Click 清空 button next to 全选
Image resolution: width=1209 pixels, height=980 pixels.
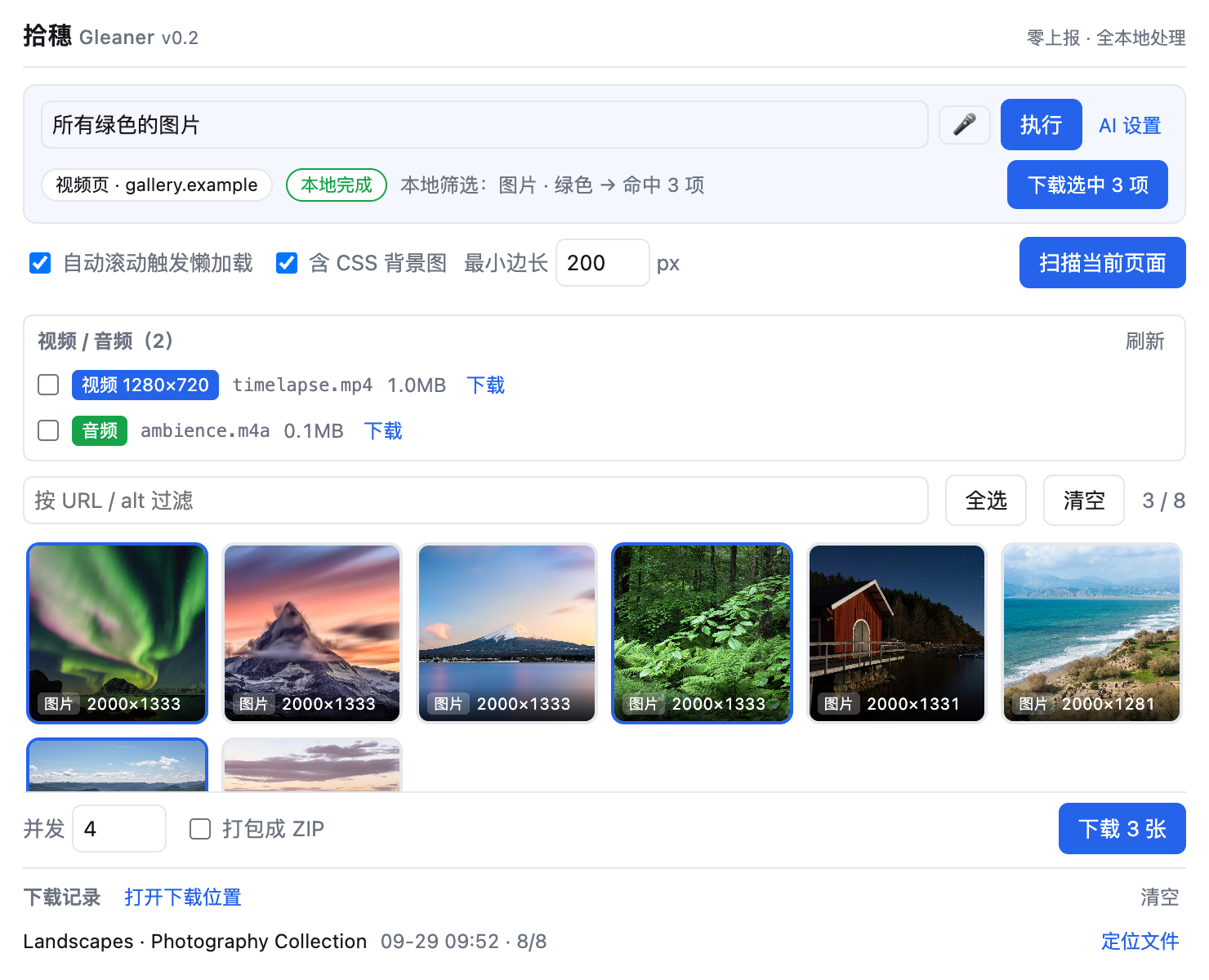1084,501
